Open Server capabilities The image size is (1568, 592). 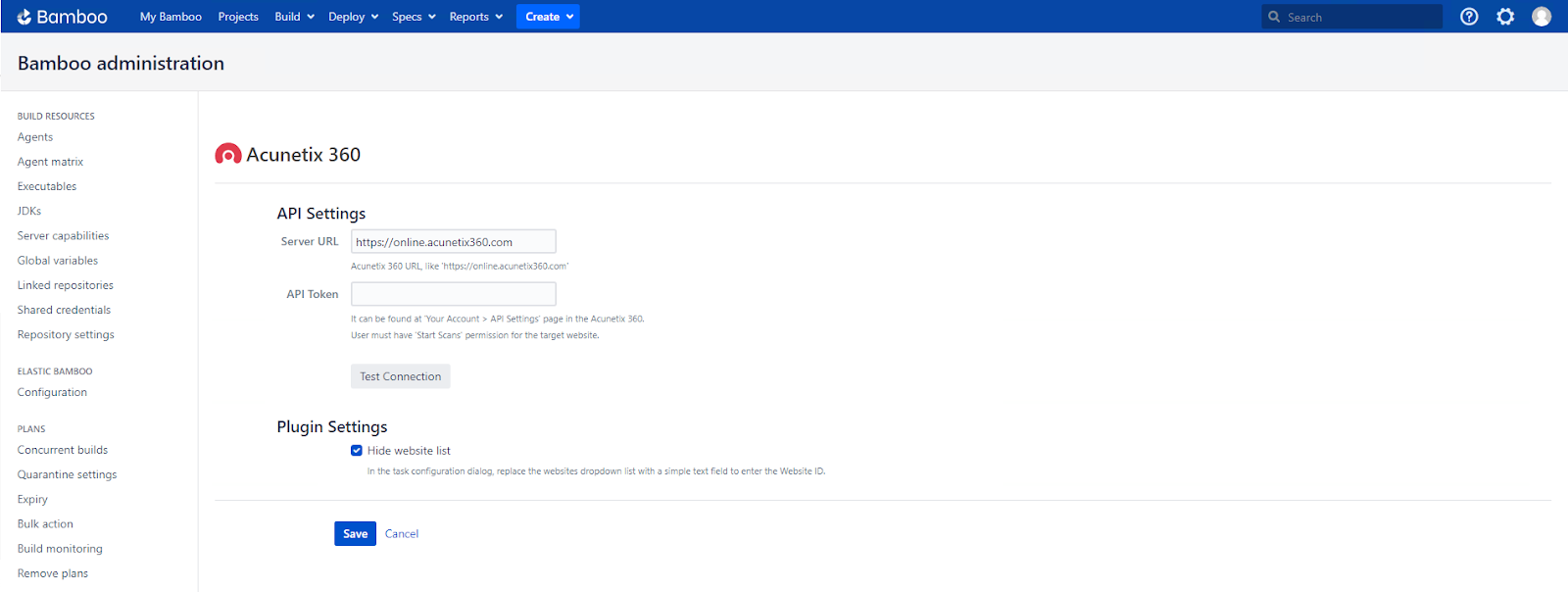tap(63, 236)
